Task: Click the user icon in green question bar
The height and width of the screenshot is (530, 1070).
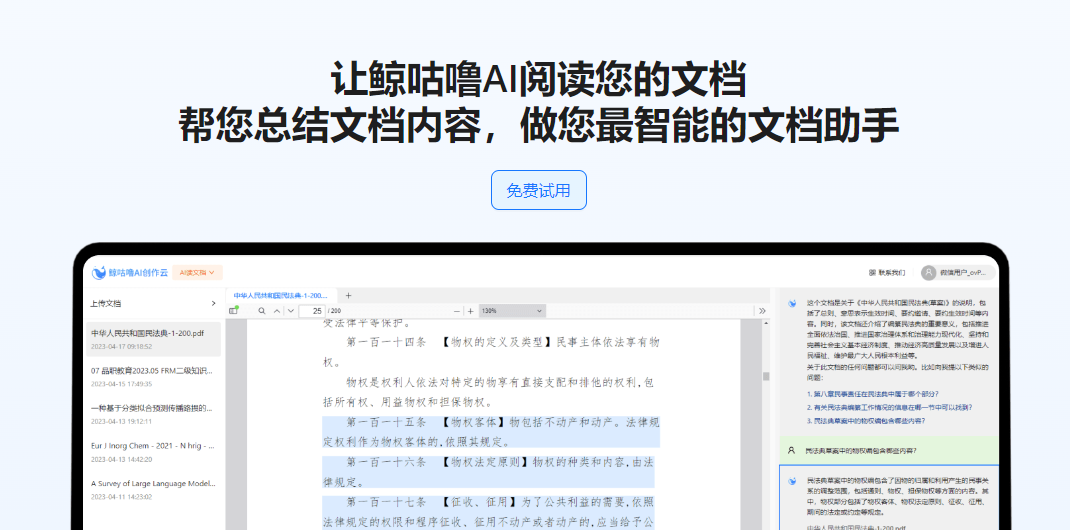Action: (x=792, y=450)
